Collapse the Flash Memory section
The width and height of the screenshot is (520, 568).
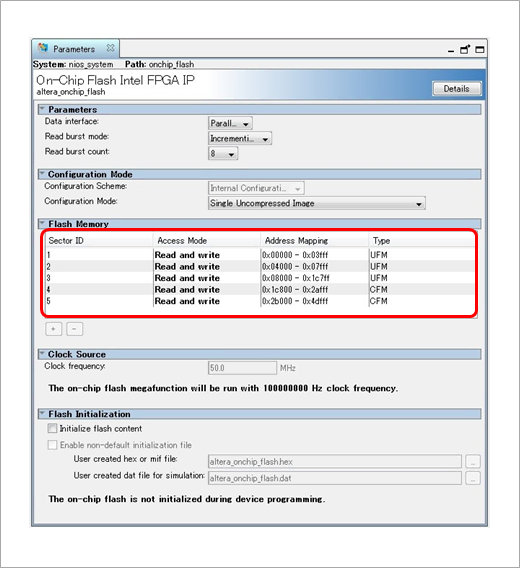42,223
